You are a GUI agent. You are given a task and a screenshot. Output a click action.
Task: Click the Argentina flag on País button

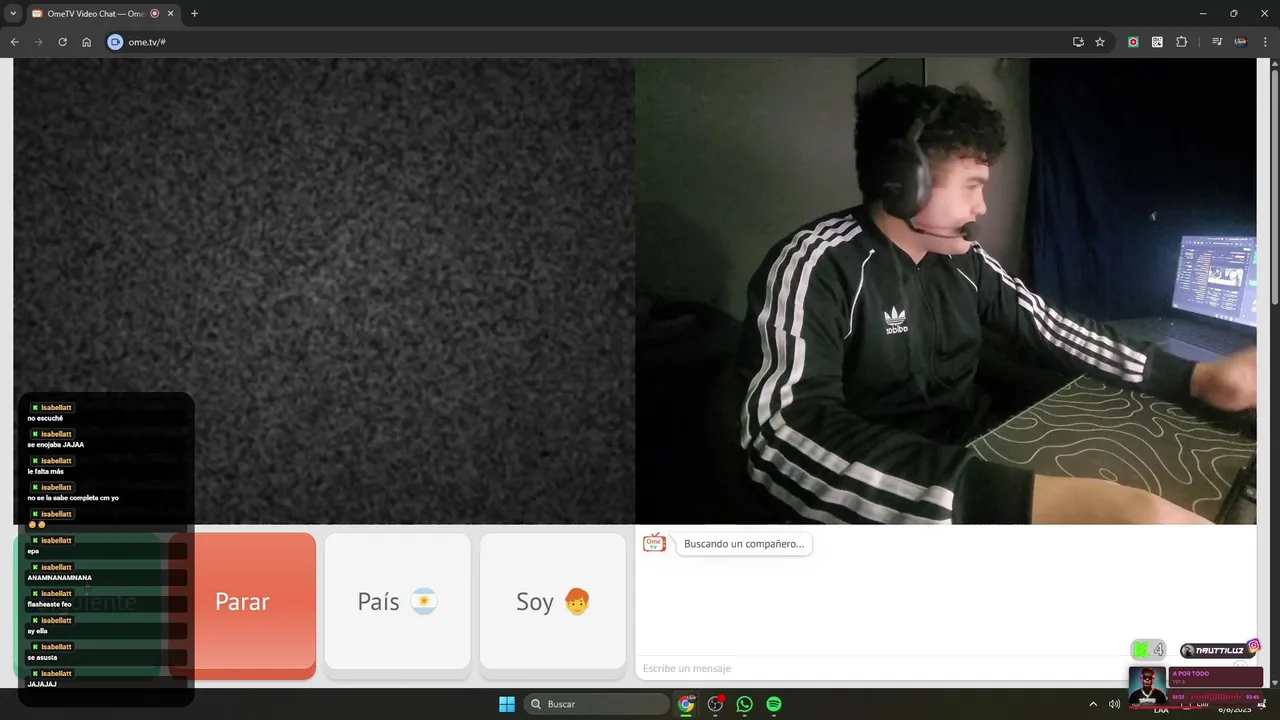[424, 601]
